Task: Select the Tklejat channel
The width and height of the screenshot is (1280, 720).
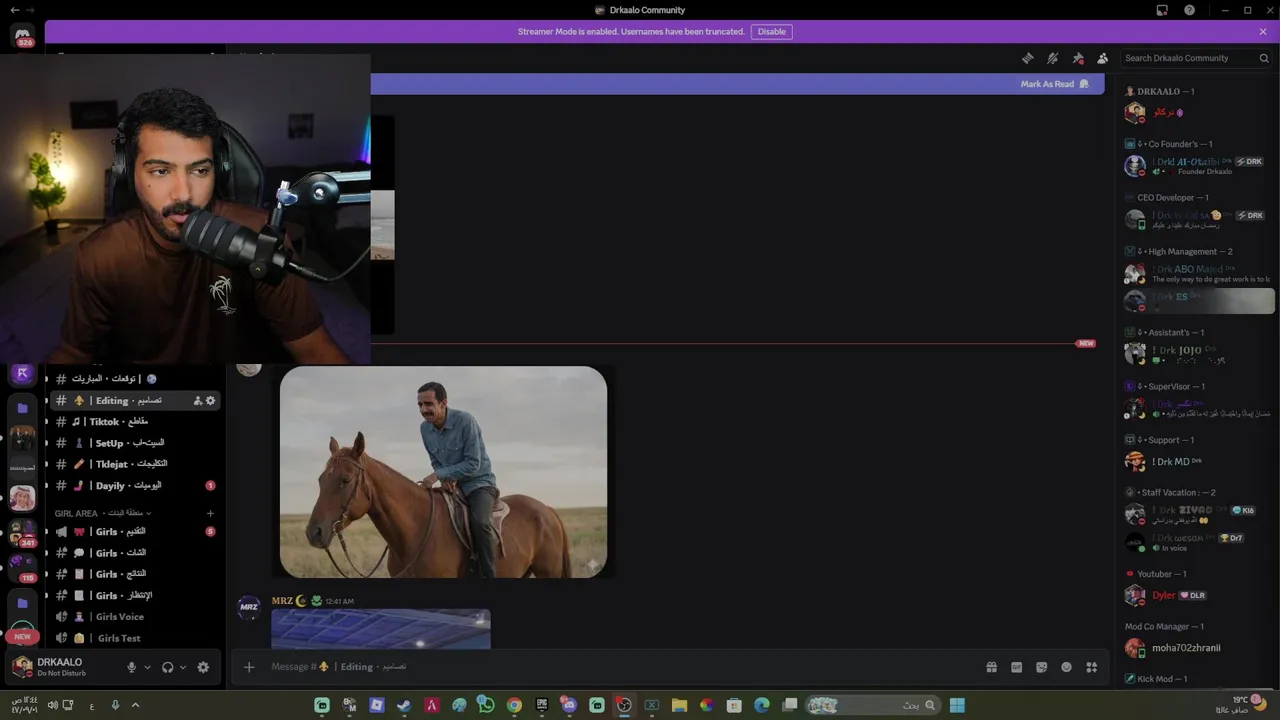Action: tap(133, 464)
